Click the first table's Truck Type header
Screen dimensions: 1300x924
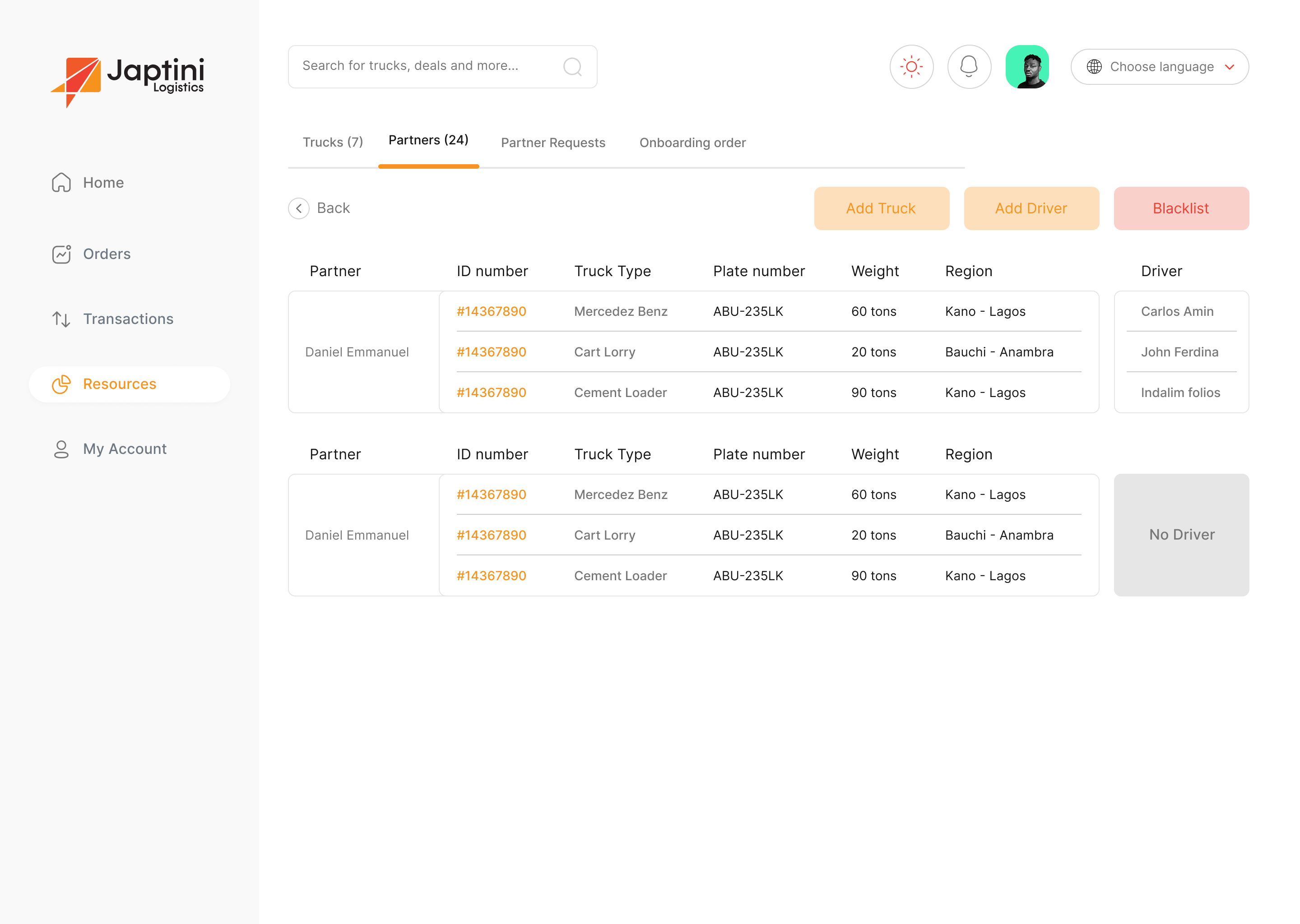pyautogui.click(x=613, y=272)
